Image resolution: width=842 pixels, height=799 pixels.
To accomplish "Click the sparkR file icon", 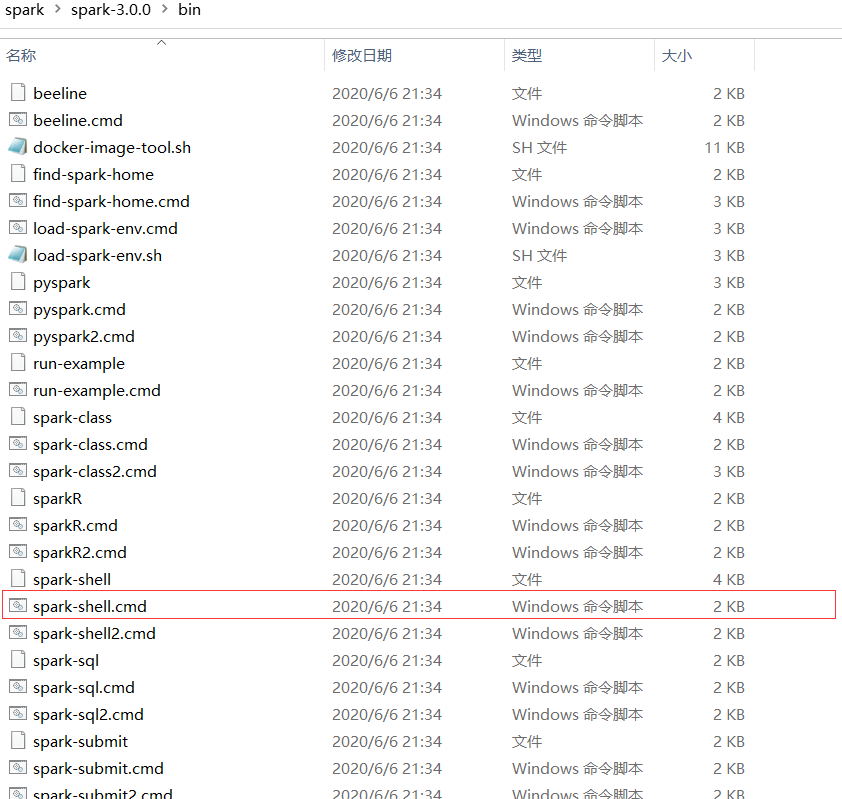I will (18, 497).
